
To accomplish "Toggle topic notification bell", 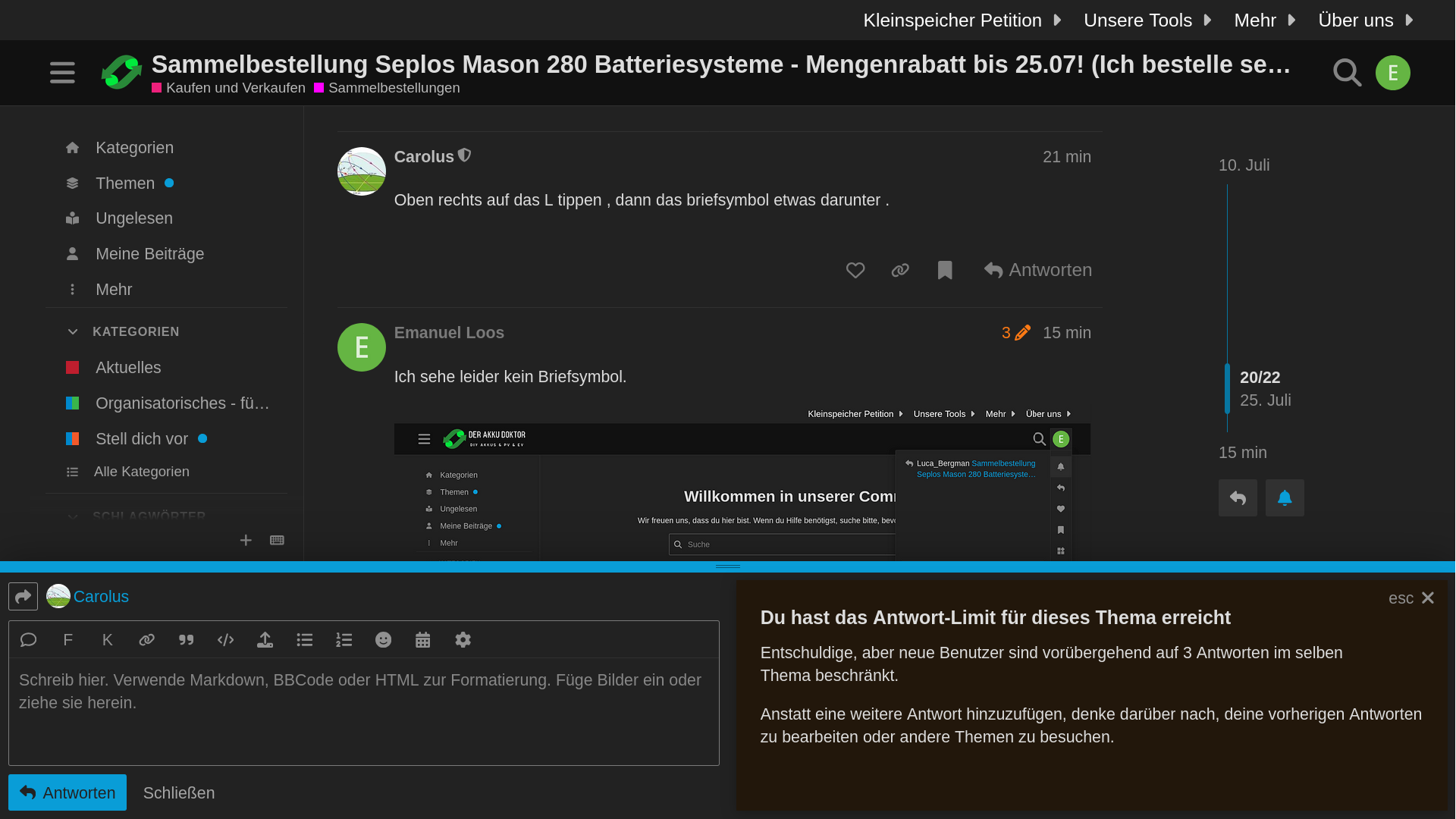I will [x=1285, y=498].
